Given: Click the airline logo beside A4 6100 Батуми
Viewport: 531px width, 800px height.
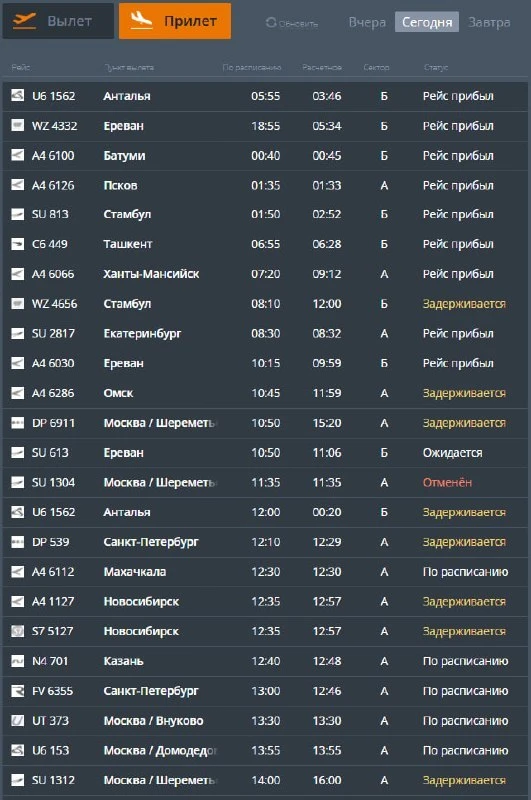Looking at the screenshot, I should pos(17,155).
